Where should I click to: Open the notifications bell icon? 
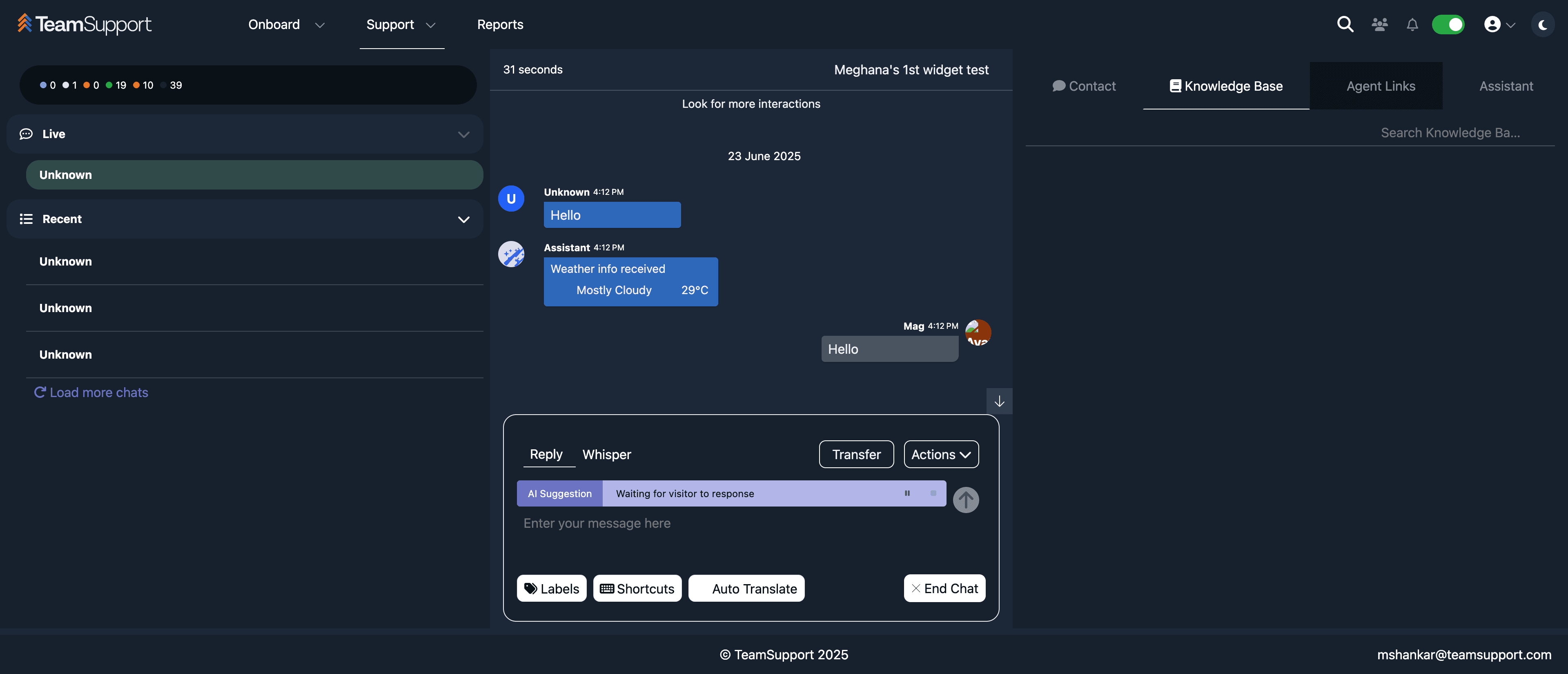click(x=1412, y=25)
